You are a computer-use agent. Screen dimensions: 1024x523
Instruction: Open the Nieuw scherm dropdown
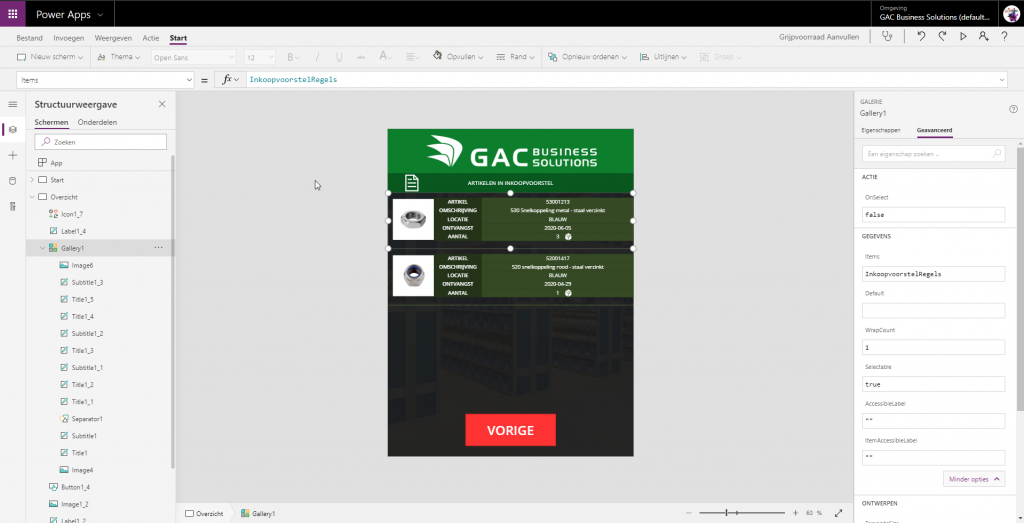(x=55, y=57)
